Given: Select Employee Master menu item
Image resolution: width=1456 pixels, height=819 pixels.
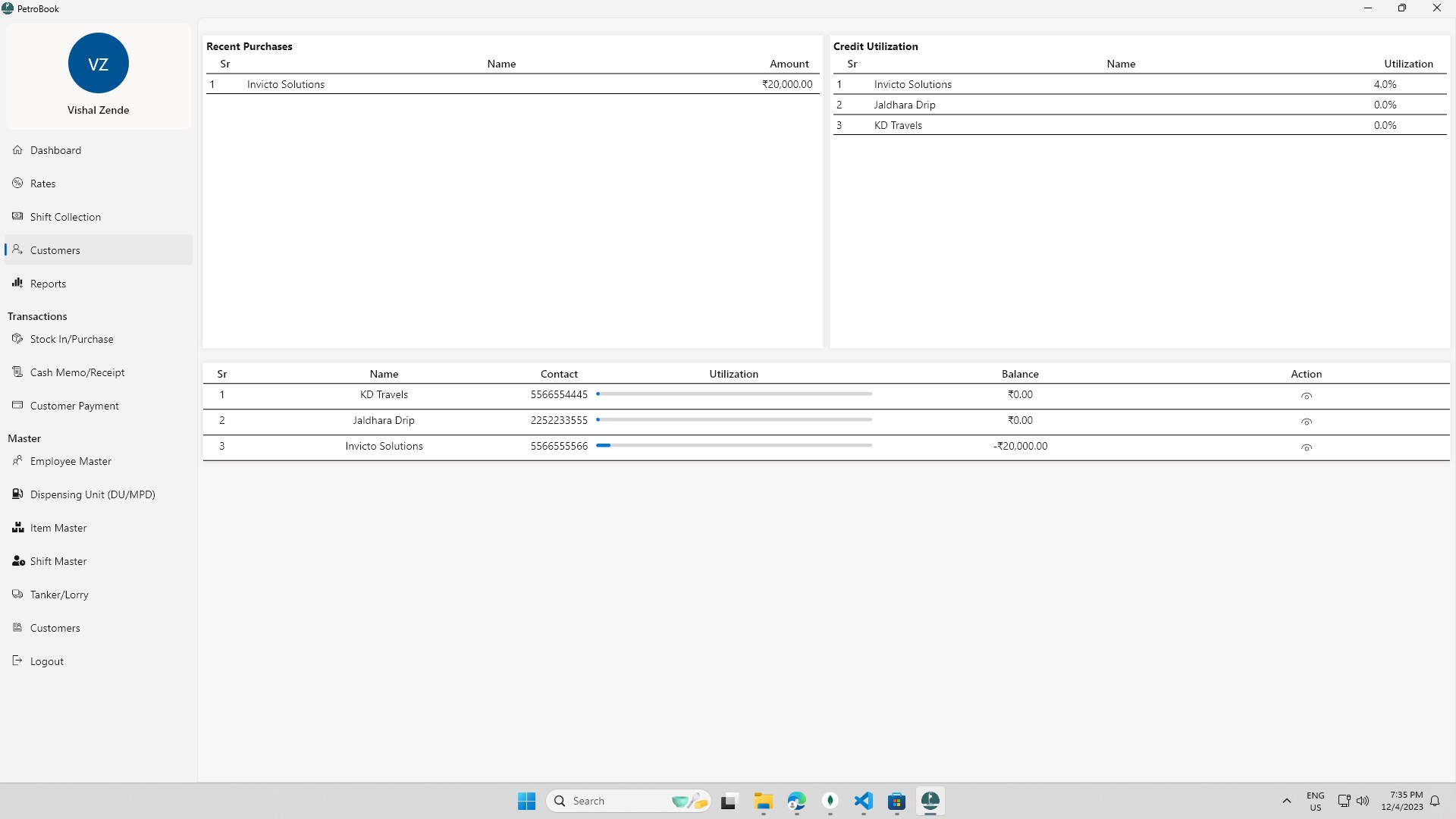Looking at the screenshot, I should pos(98,461).
